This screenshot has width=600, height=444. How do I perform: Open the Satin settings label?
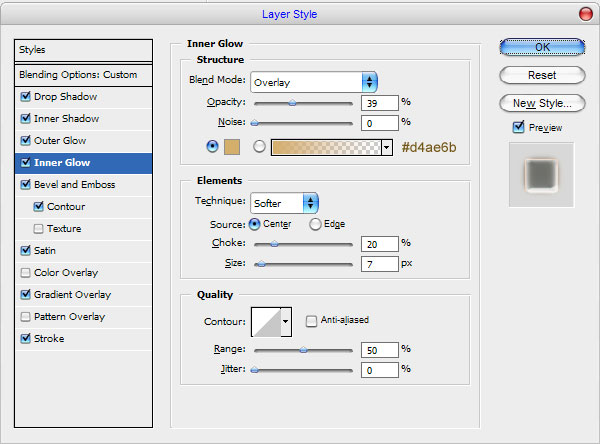tap(45, 251)
